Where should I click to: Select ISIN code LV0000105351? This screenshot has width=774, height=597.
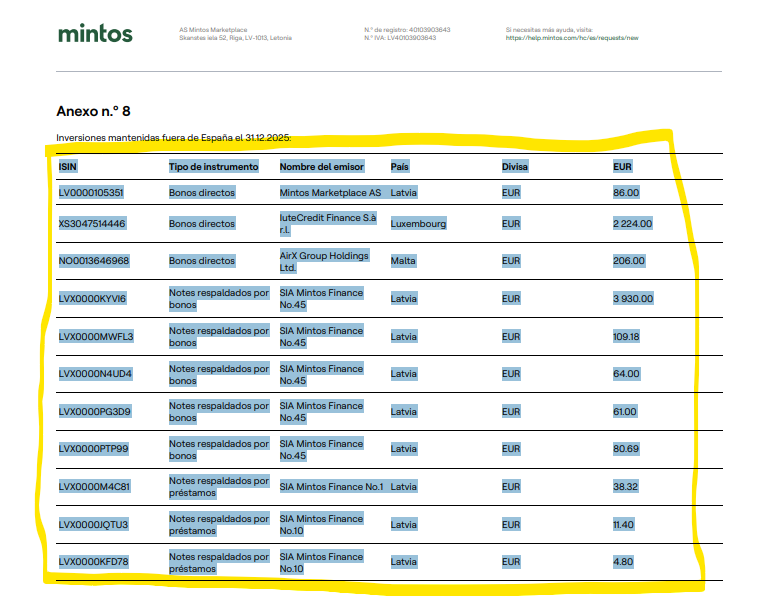pyautogui.click(x=91, y=192)
